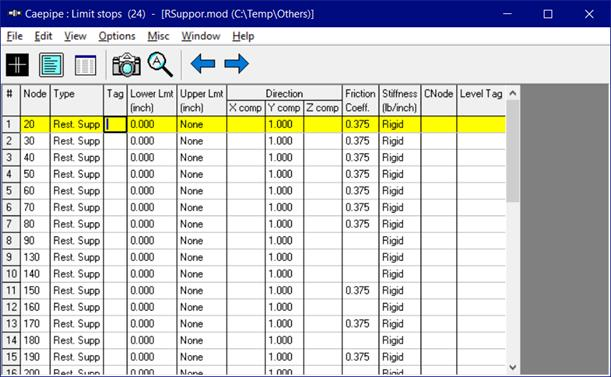
Task: Click row number 10 header
Action: coord(11,274)
